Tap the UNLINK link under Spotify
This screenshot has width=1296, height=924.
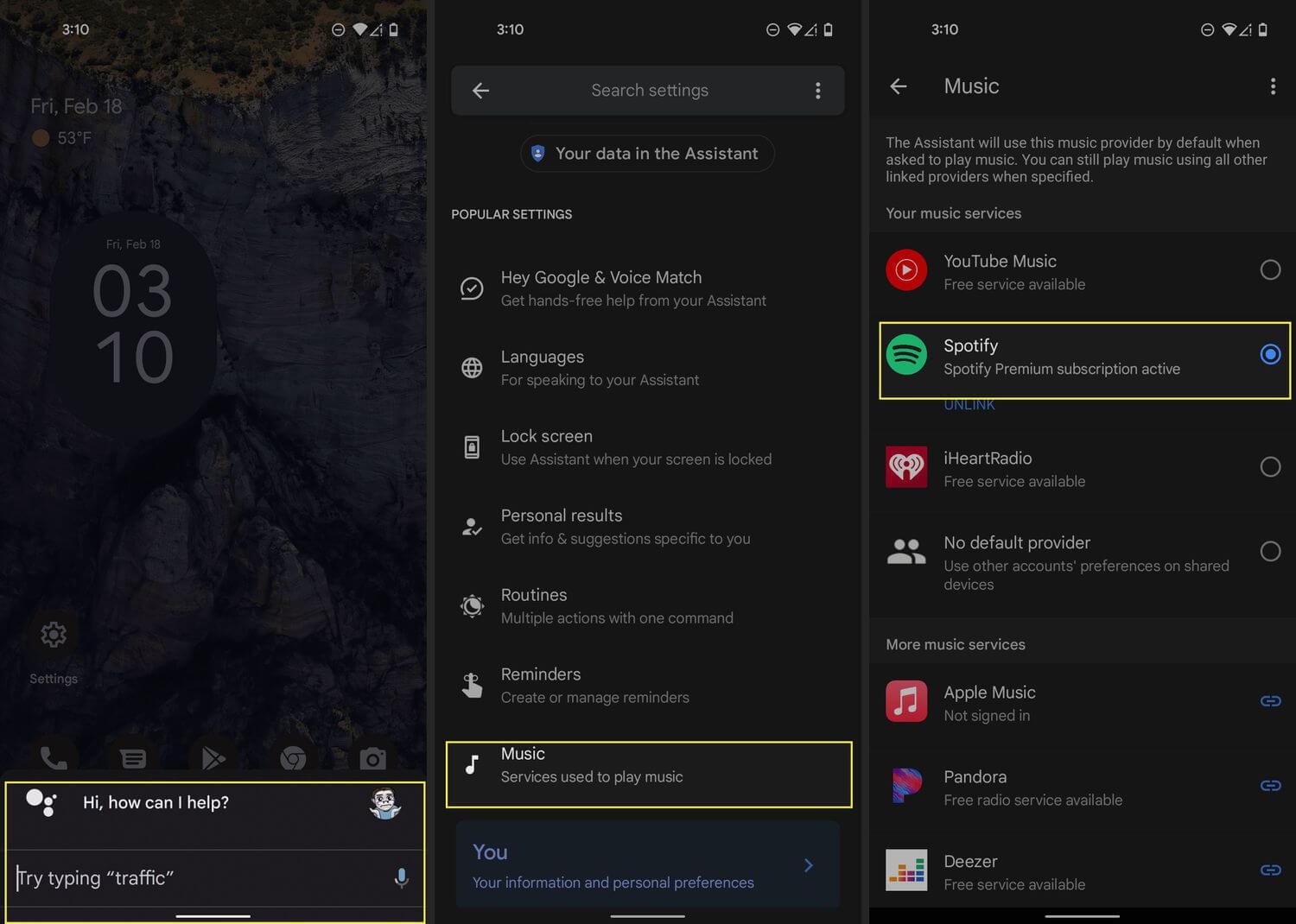click(x=969, y=404)
